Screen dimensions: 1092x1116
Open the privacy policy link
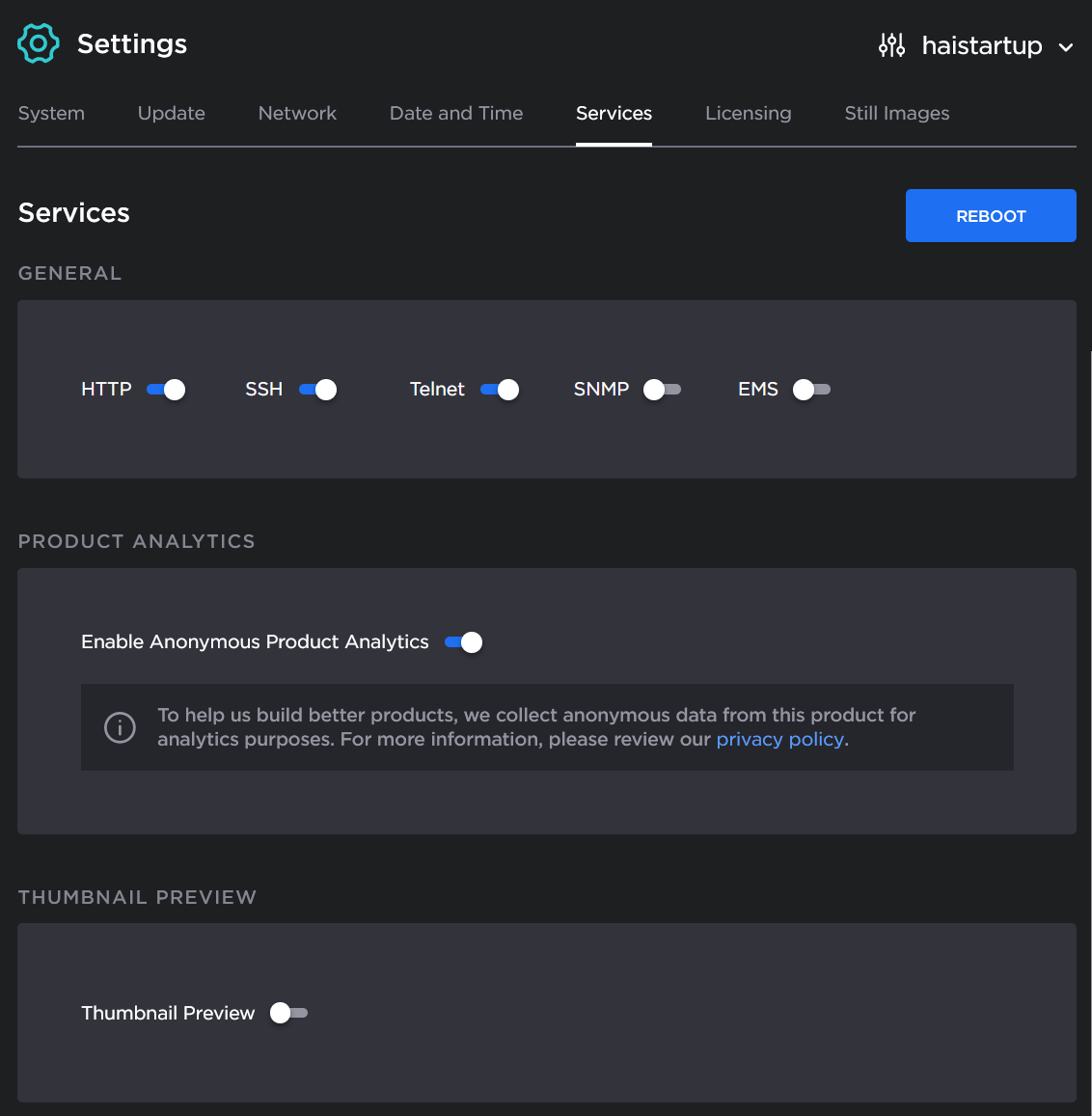(779, 740)
